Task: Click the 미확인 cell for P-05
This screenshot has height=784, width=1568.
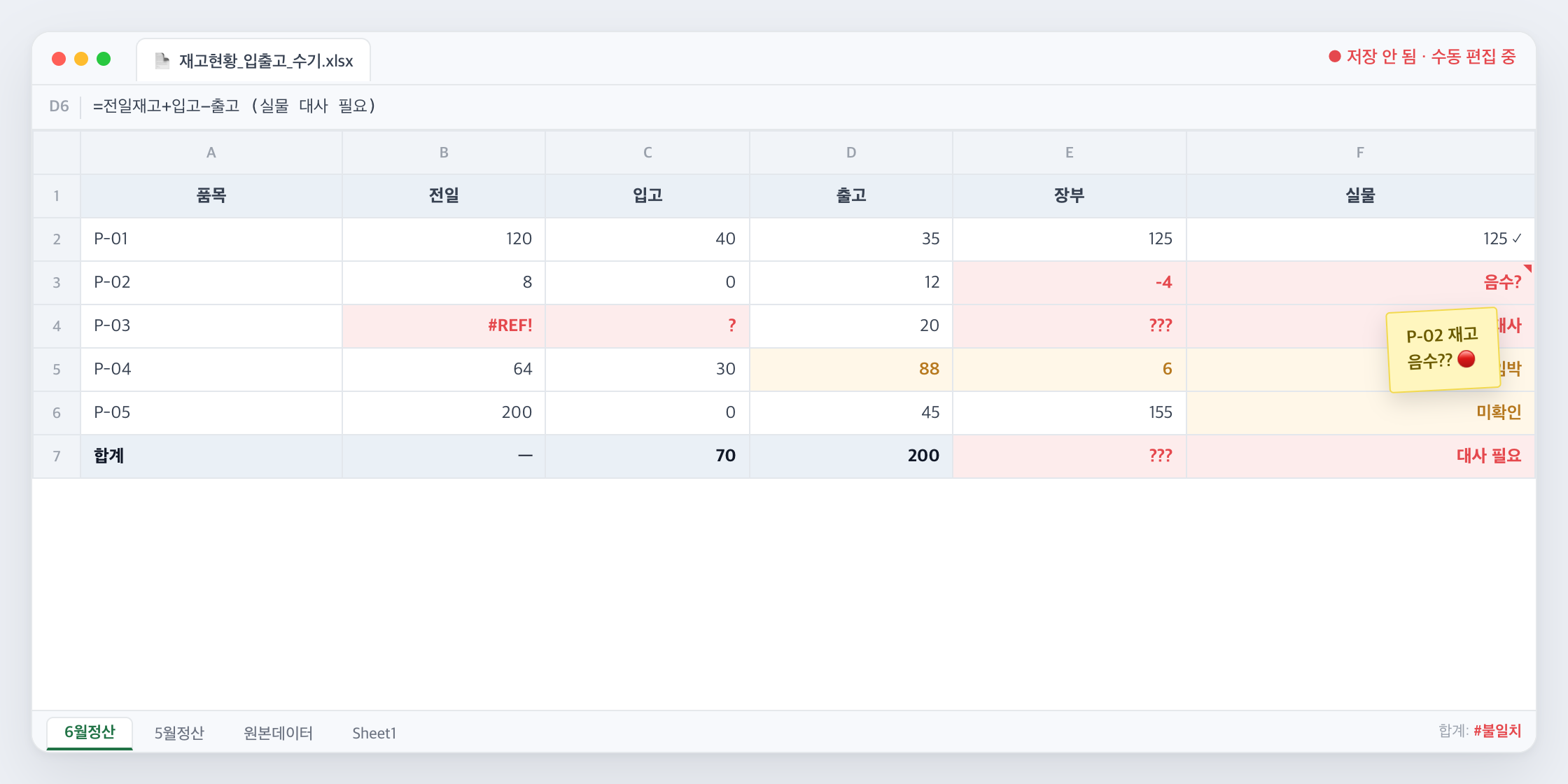Action: click(1360, 412)
